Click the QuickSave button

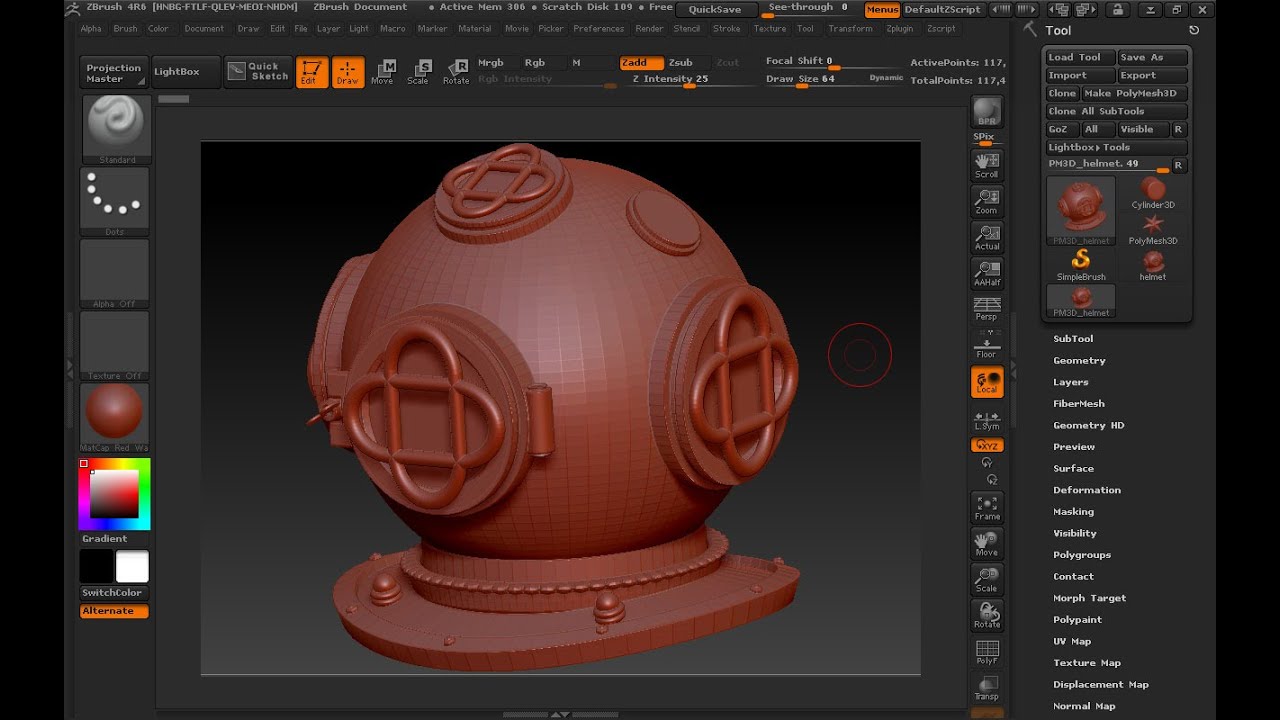[x=716, y=9]
